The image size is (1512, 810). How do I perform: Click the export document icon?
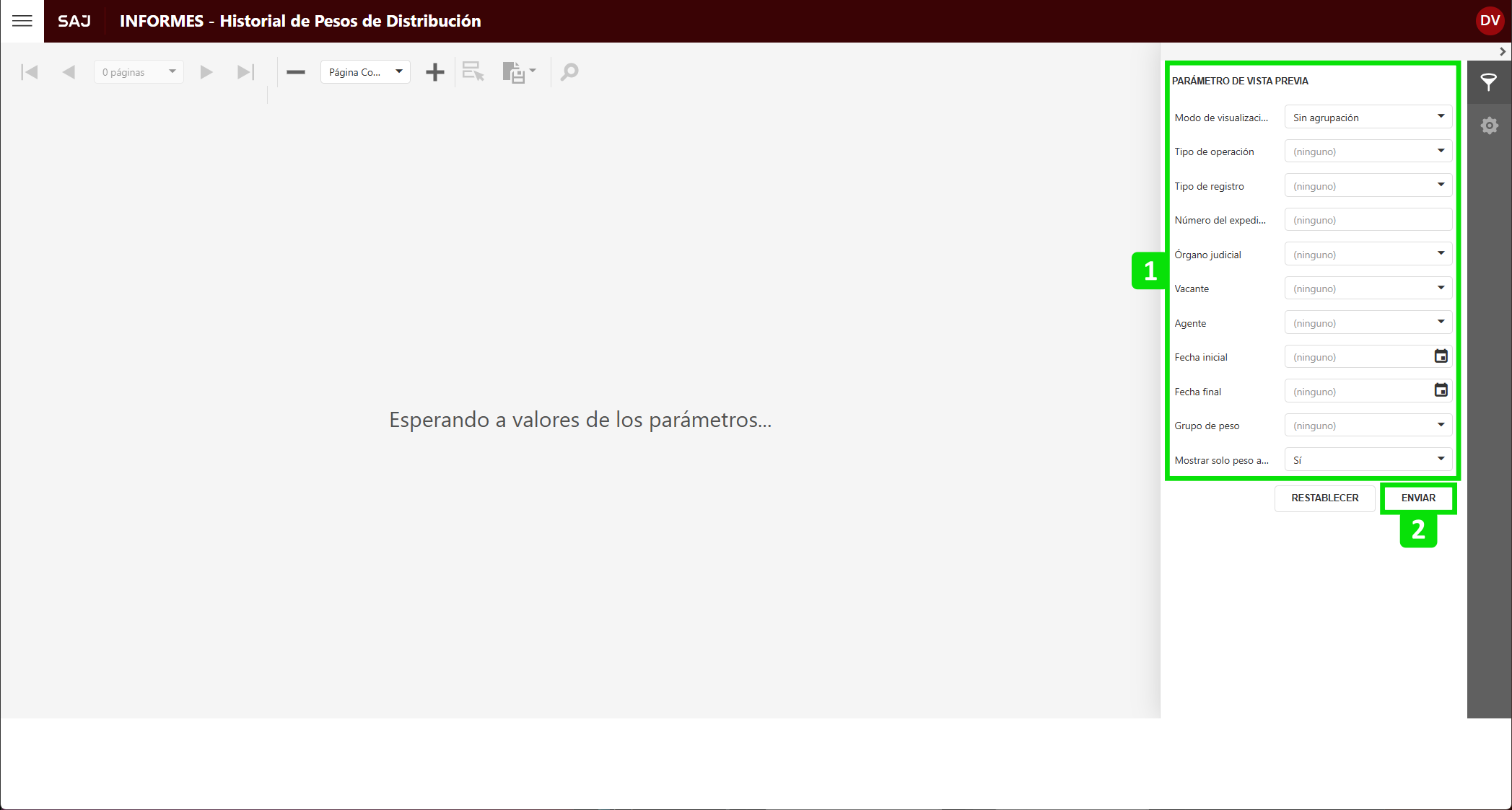coord(514,72)
